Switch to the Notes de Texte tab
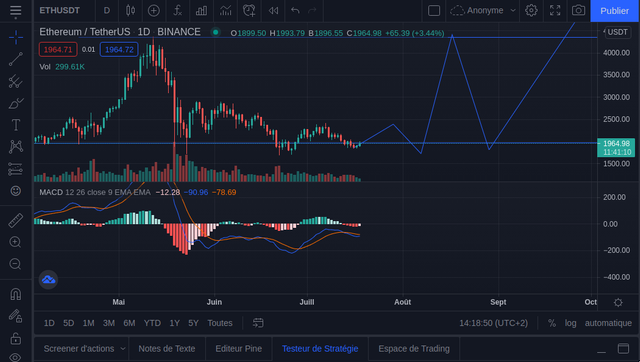Viewport: 640px width, 362px height. click(x=167, y=349)
